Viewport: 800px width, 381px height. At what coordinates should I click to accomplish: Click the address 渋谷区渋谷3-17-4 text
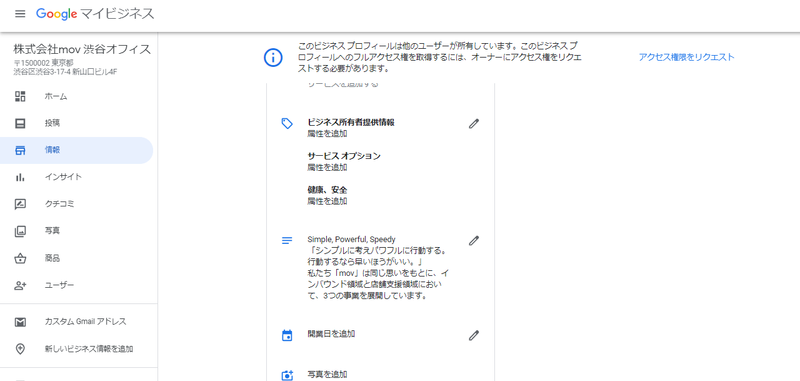(65, 71)
